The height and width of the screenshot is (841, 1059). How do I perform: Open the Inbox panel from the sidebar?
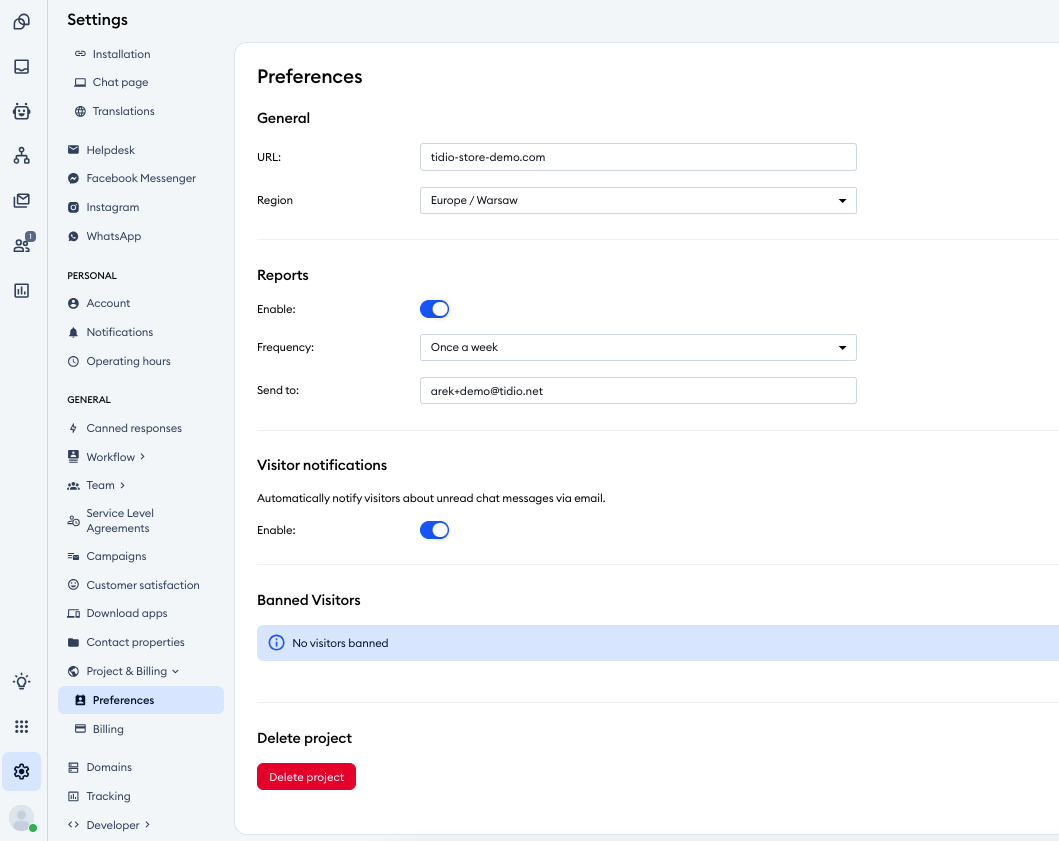(21, 66)
